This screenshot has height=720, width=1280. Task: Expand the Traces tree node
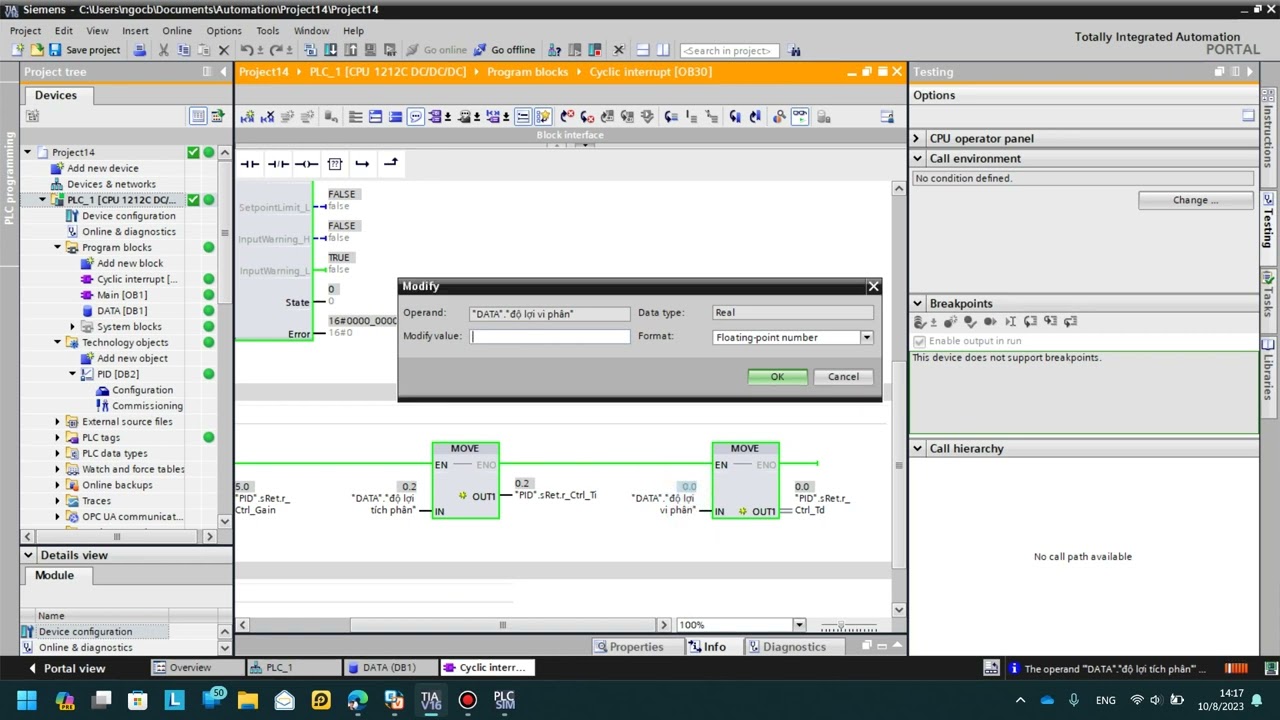(58, 501)
